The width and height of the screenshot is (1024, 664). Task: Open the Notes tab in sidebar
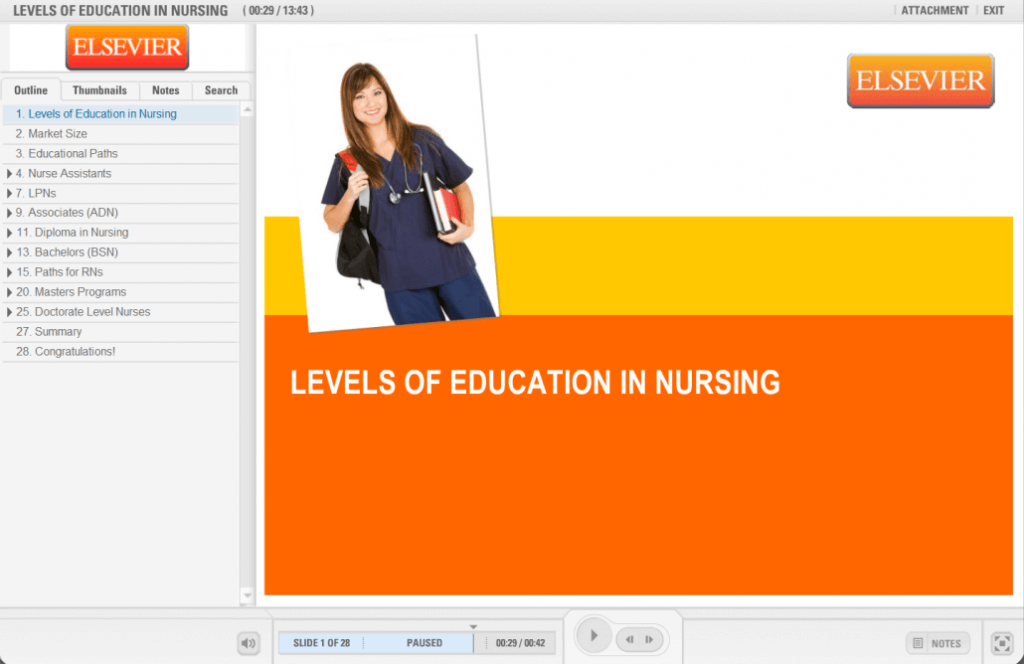(x=165, y=90)
